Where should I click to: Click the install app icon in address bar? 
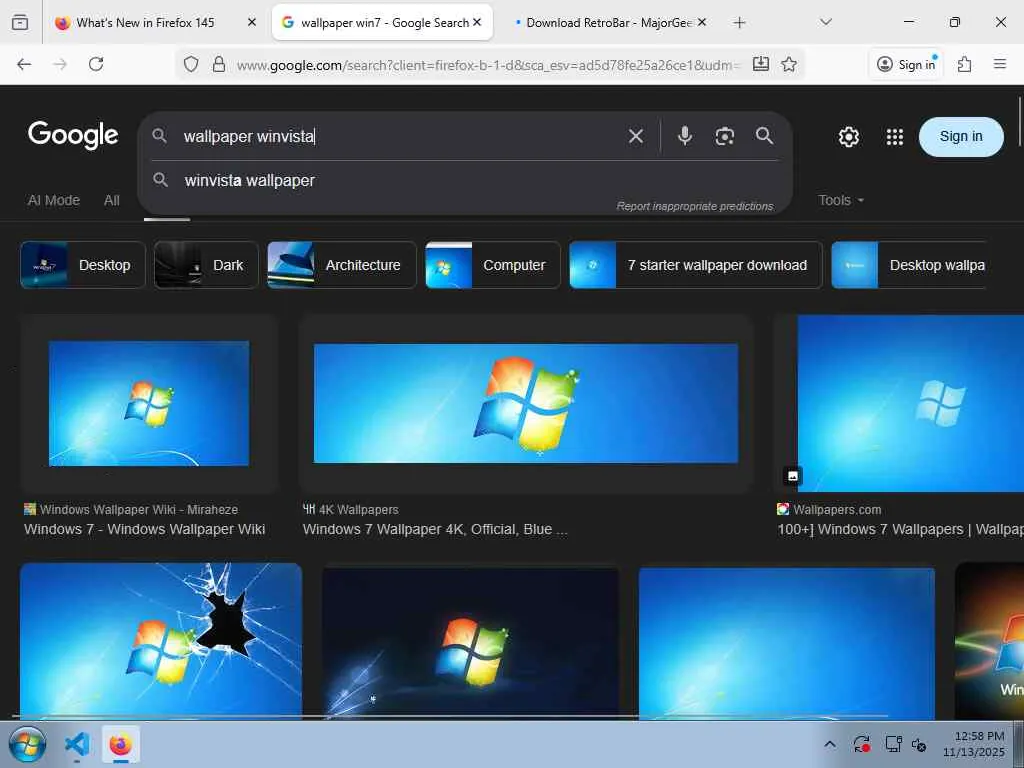pyautogui.click(x=761, y=64)
